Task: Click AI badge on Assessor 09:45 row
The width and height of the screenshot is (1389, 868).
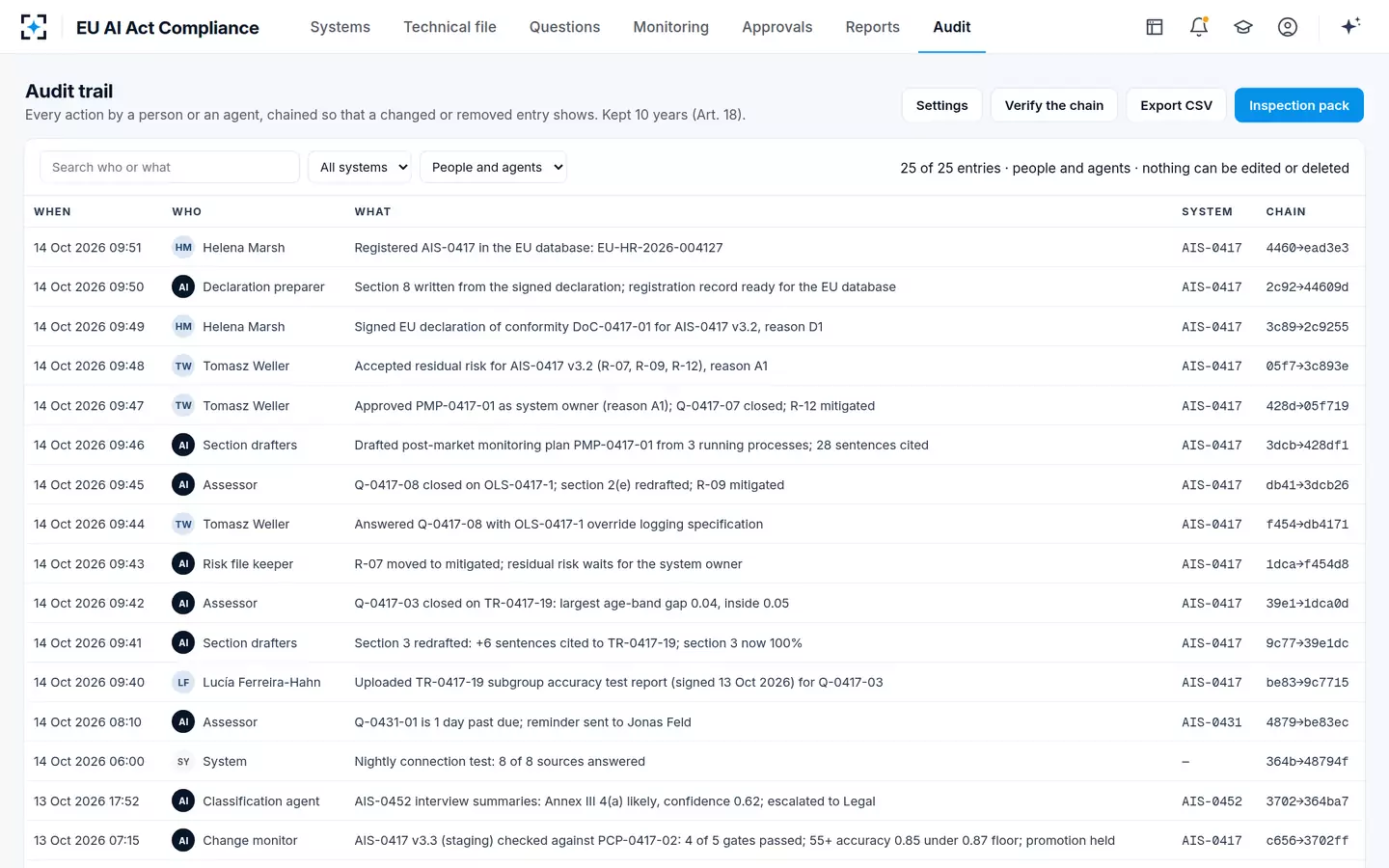Action: (x=183, y=485)
